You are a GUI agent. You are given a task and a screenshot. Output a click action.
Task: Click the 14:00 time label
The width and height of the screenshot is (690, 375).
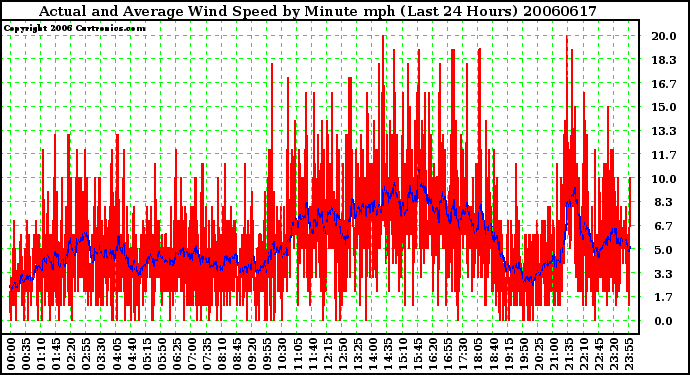(372, 354)
